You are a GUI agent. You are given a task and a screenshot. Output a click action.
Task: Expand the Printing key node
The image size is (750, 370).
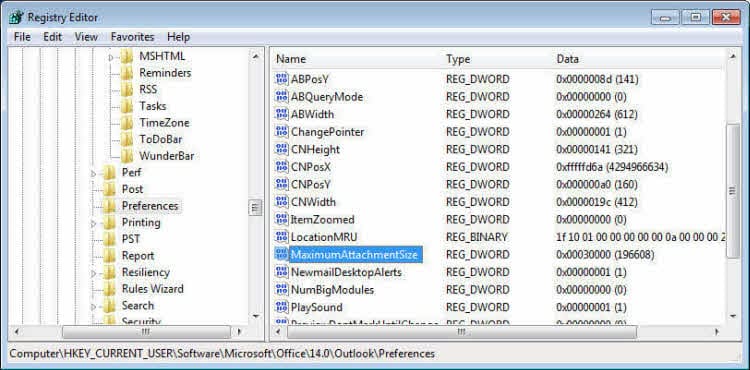pyautogui.click(x=94, y=223)
